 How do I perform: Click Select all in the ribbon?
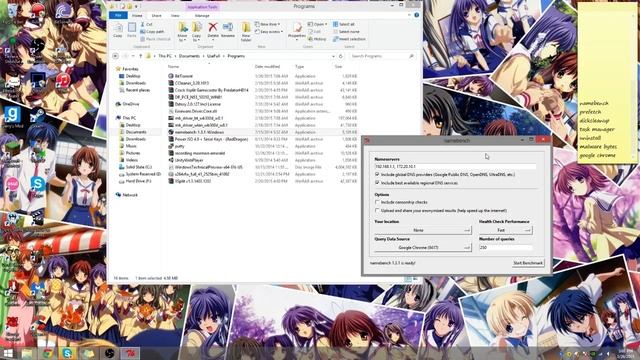(343, 24)
